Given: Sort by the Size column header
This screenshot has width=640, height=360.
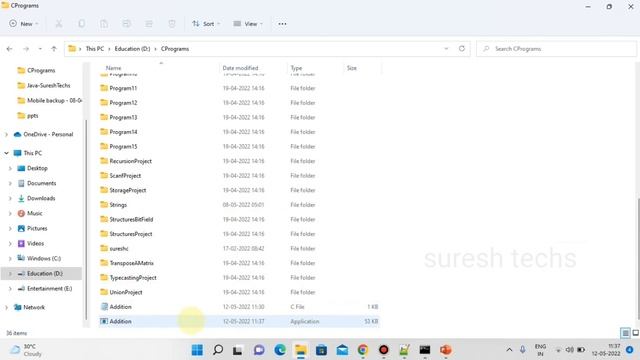Looking at the screenshot, I should pyautogui.click(x=352, y=68).
